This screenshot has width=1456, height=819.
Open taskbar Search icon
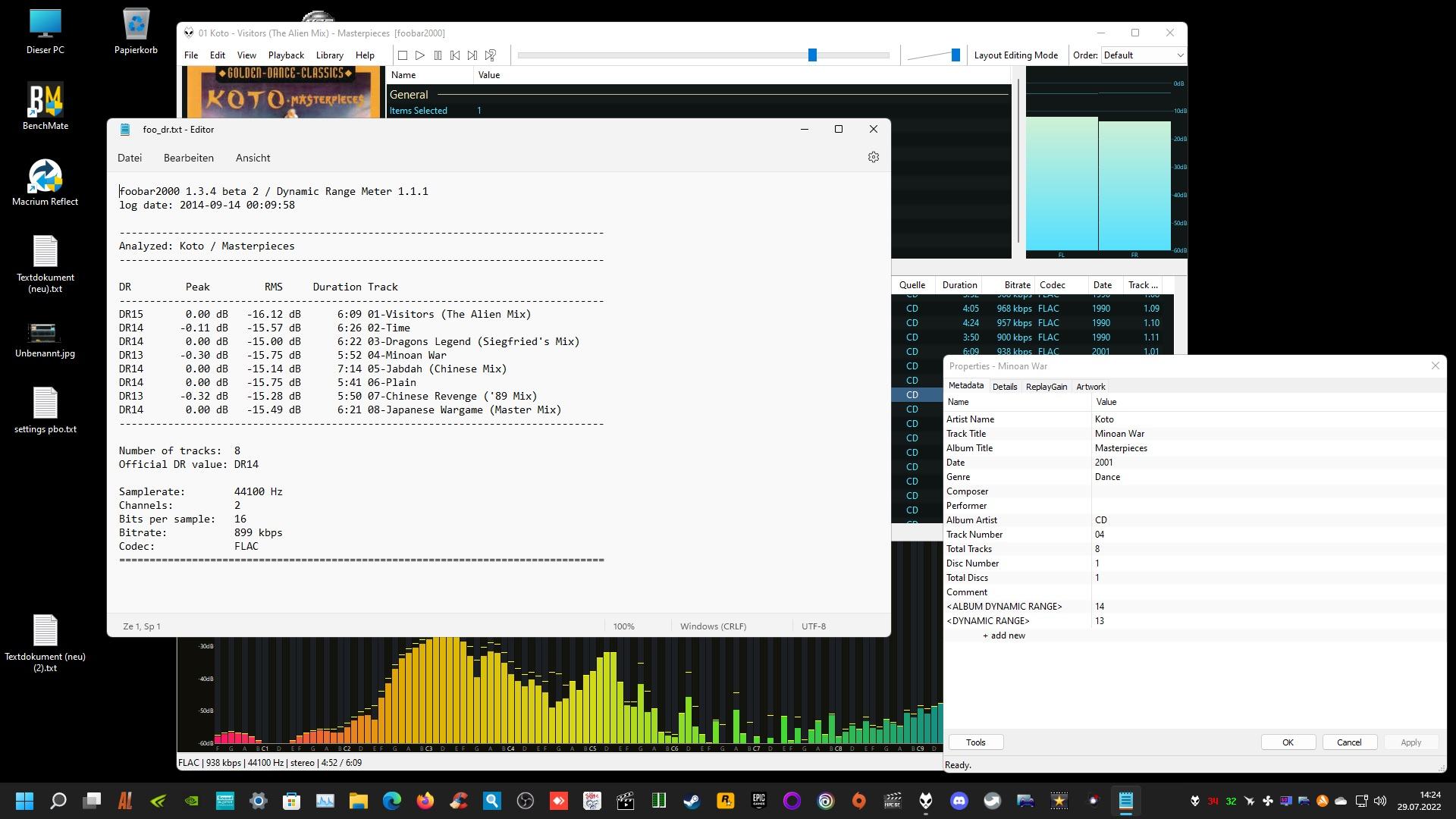pos(58,801)
